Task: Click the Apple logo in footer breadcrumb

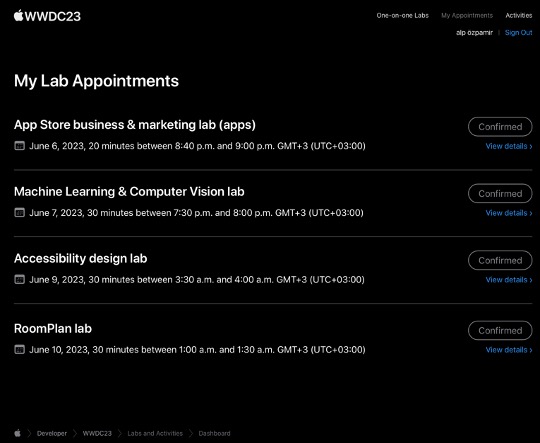Action: (x=18, y=433)
